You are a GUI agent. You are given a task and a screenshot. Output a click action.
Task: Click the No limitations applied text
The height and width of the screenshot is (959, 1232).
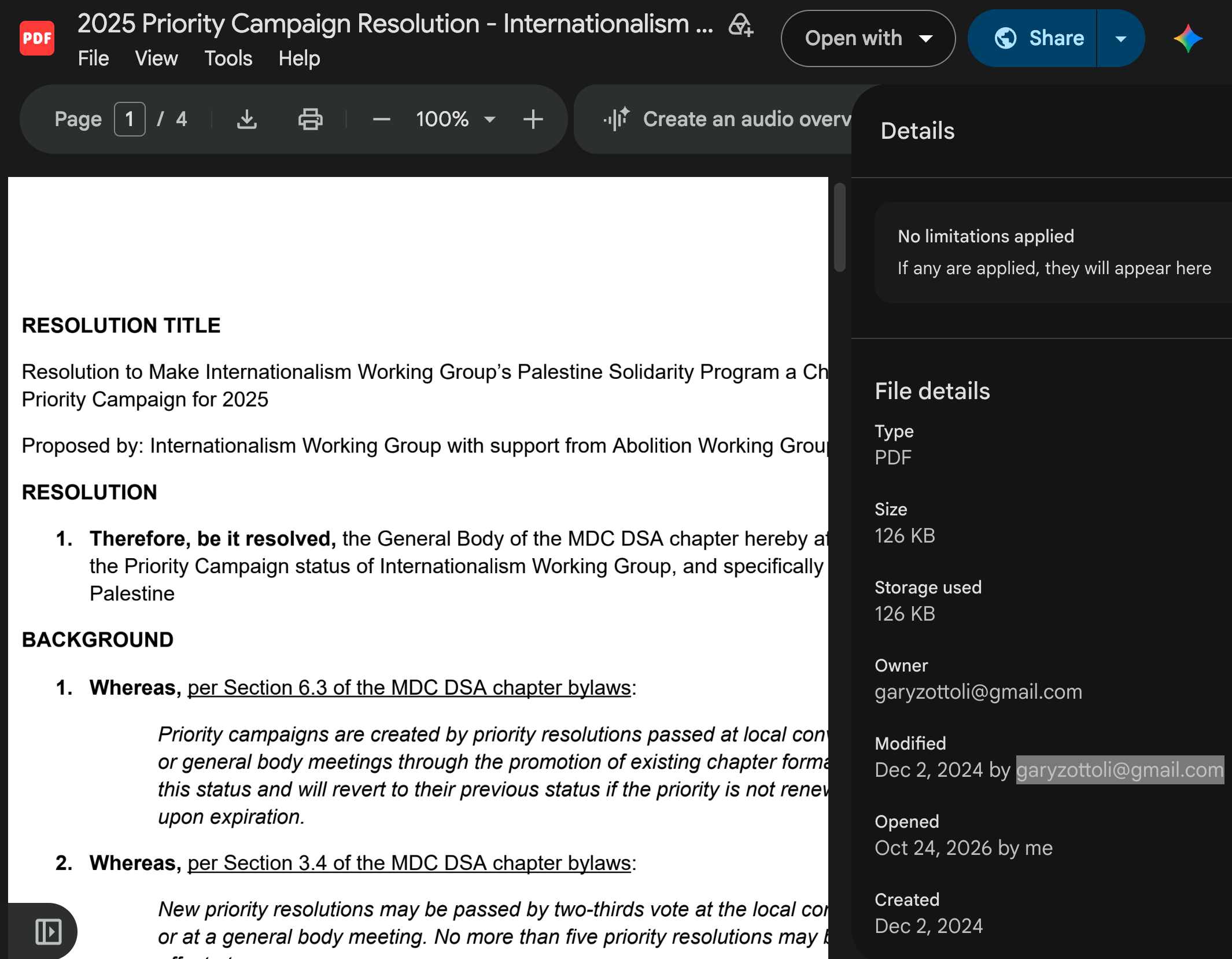click(x=986, y=236)
